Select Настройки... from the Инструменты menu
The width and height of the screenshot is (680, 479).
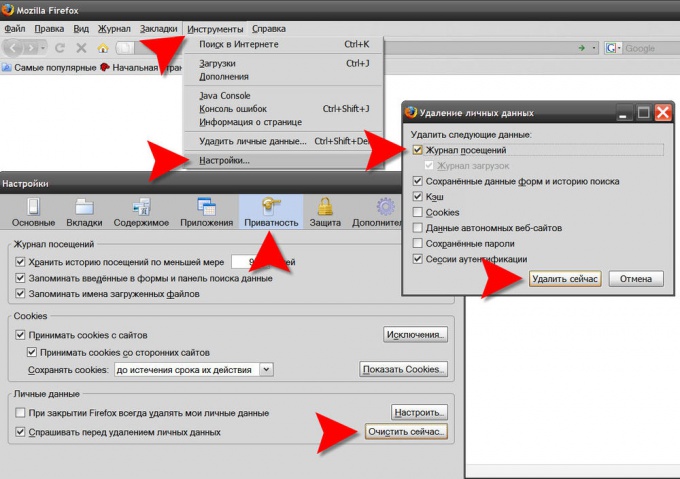click(x=224, y=160)
